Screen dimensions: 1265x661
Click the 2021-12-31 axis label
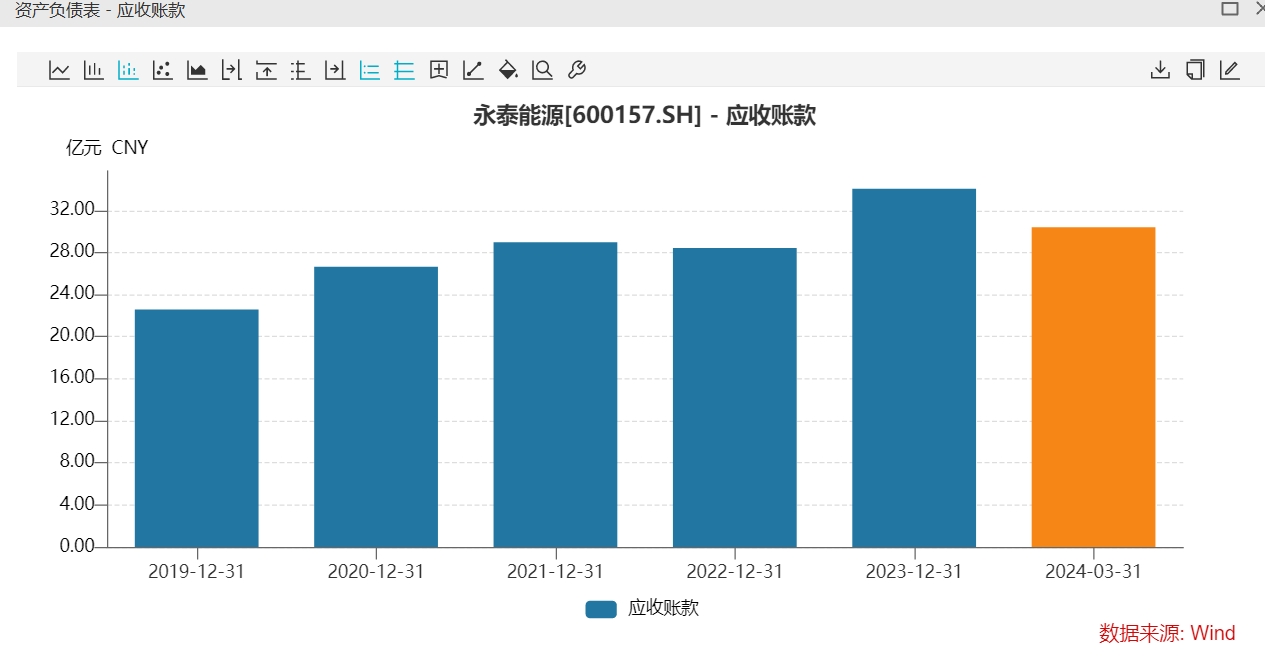pos(555,572)
